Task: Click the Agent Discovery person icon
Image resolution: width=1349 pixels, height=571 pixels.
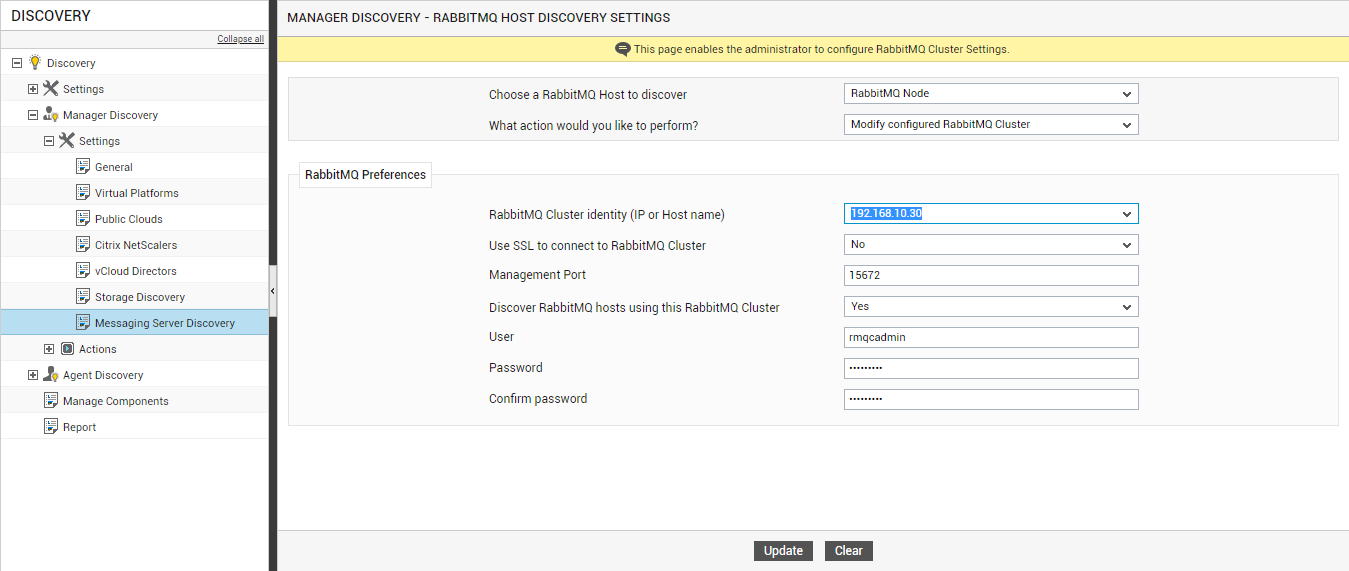Action: coord(51,374)
